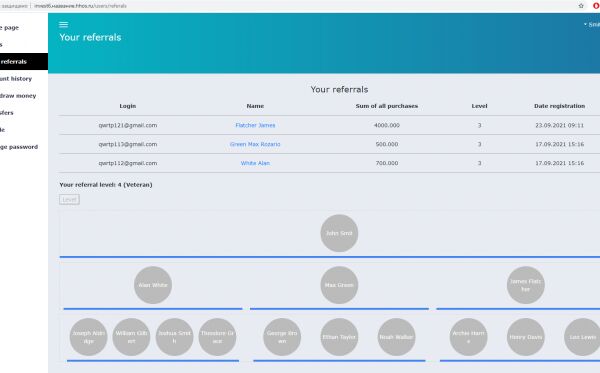This screenshot has height=373, width=600.
Task: Click the 500.000 purchases value
Action: (x=386, y=144)
